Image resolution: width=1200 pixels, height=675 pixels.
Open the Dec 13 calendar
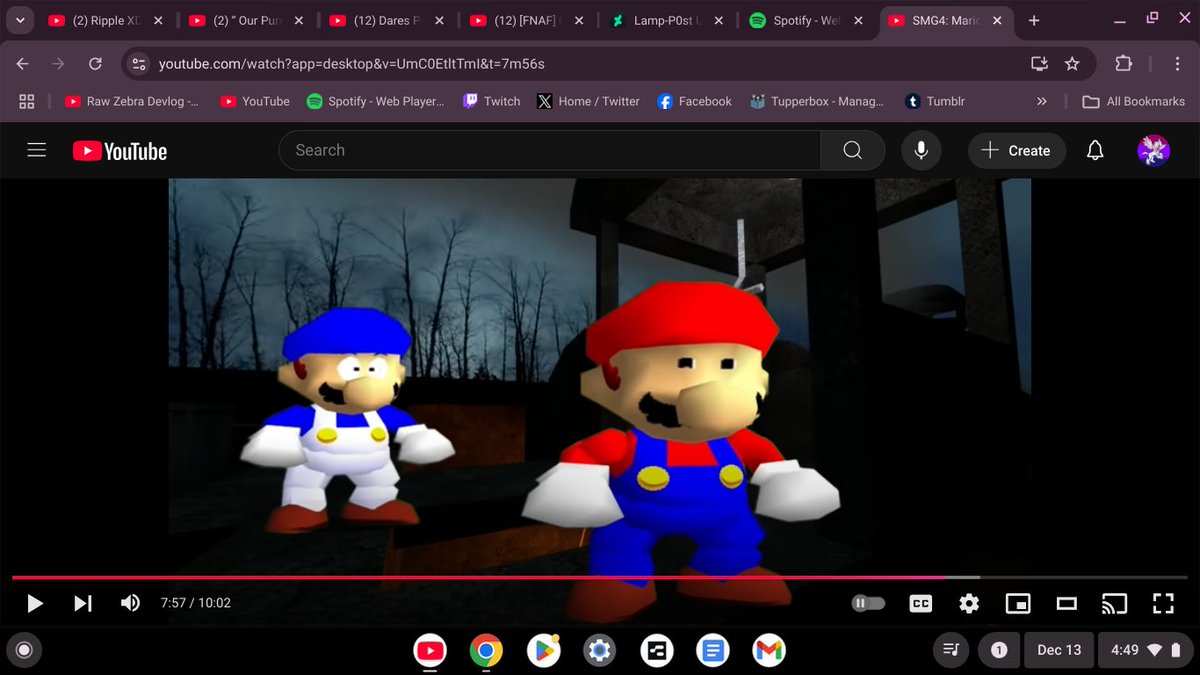point(1059,650)
